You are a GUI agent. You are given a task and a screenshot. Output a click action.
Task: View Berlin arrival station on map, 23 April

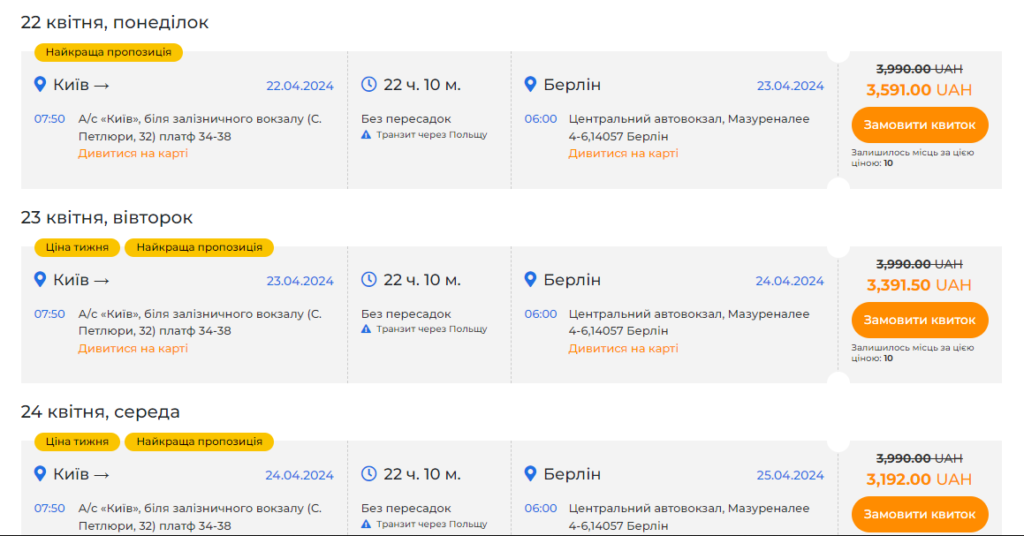click(x=623, y=348)
